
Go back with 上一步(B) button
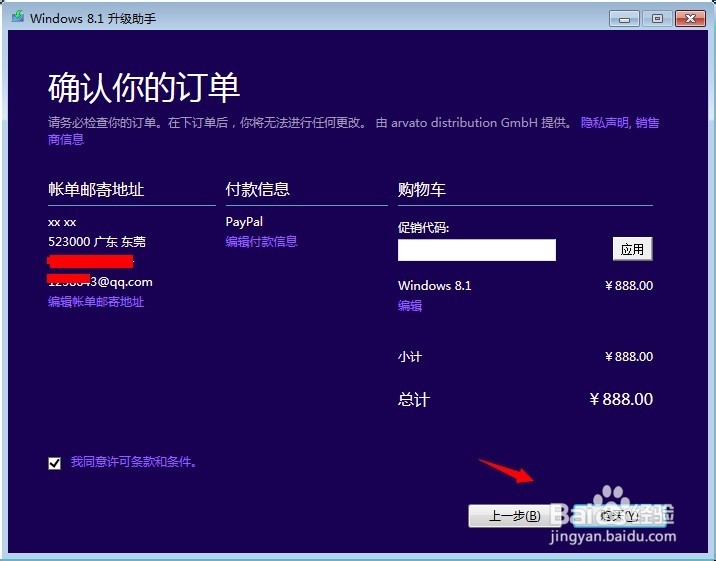(x=514, y=516)
